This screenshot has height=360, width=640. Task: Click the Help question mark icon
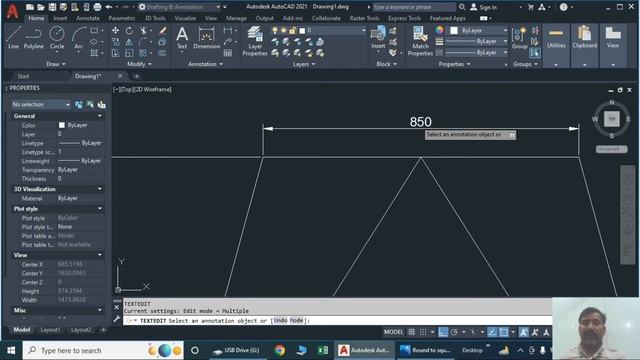tap(563, 7)
